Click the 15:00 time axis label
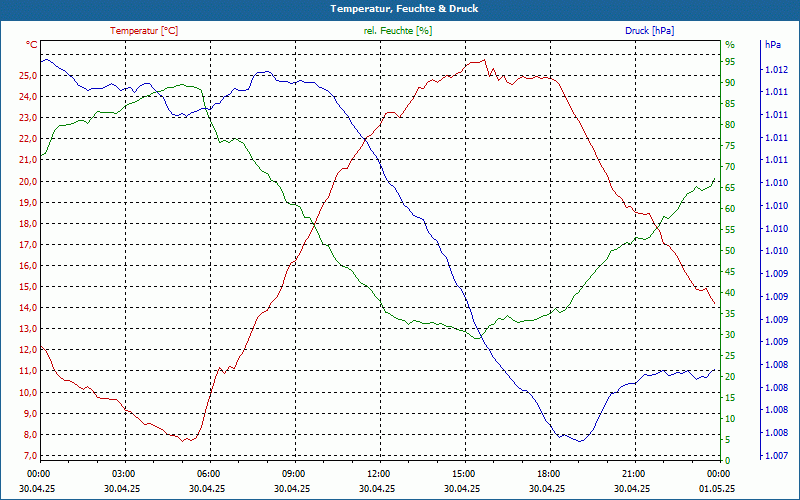This screenshot has height=500, width=800. pos(462,473)
